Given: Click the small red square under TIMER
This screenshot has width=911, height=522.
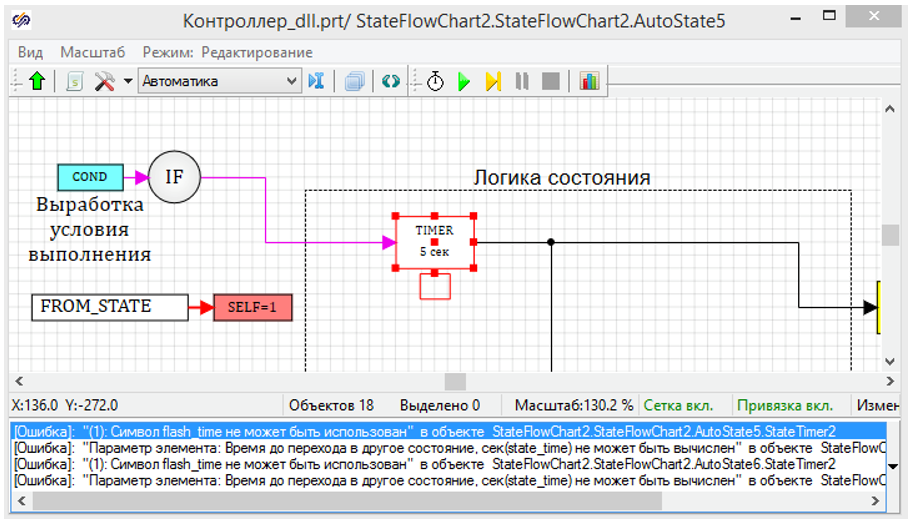Looking at the screenshot, I should [x=435, y=287].
